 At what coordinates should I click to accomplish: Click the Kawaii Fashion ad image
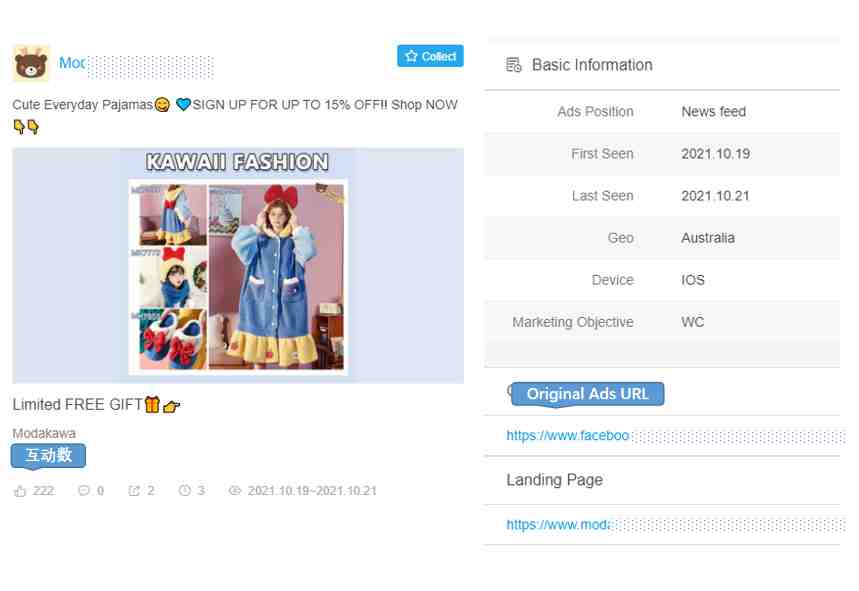(238, 266)
